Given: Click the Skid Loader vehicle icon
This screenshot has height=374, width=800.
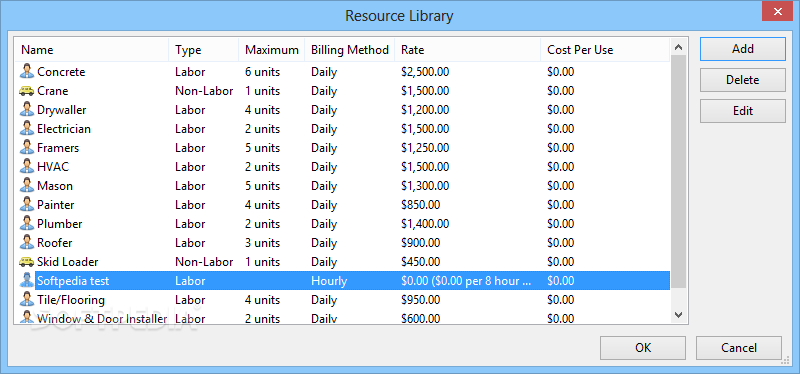Looking at the screenshot, I should pyautogui.click(x=27, y=262).
